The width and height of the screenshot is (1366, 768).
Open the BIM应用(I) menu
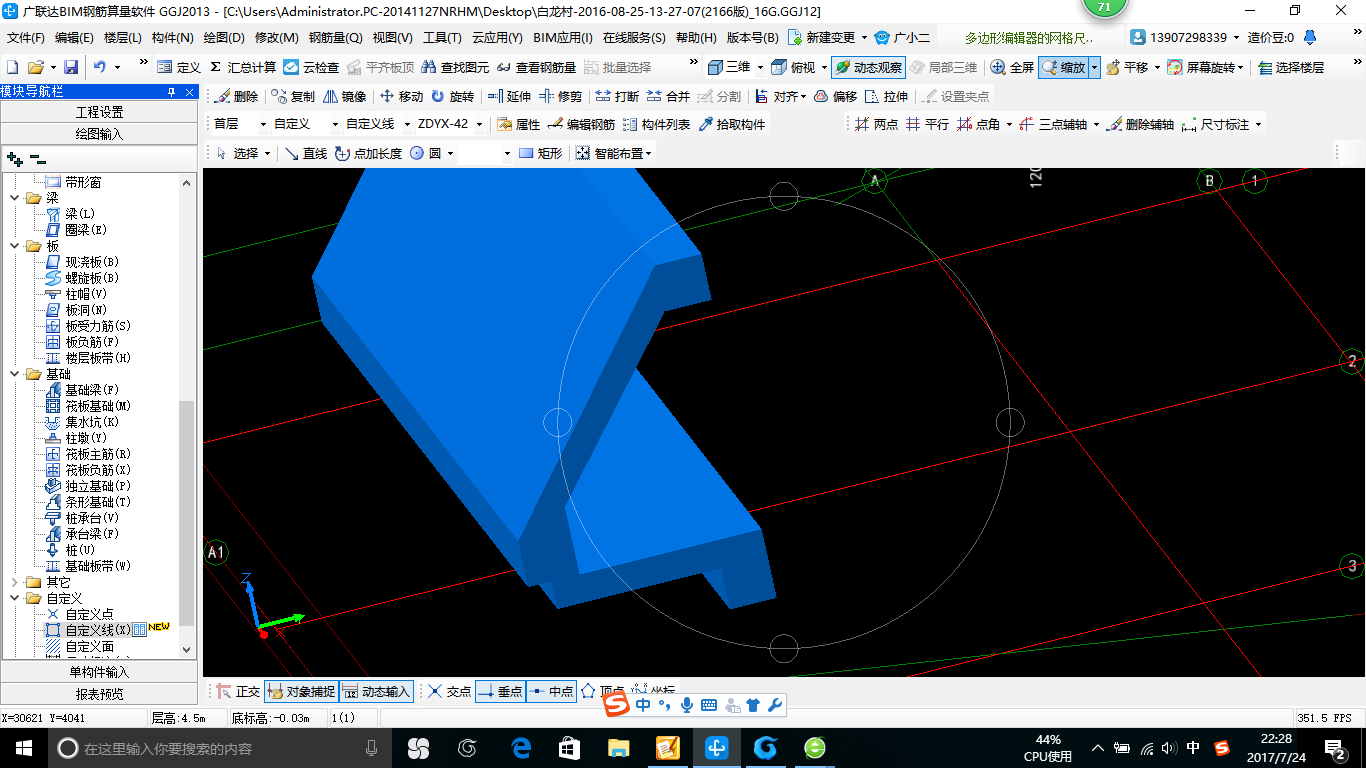563,38
